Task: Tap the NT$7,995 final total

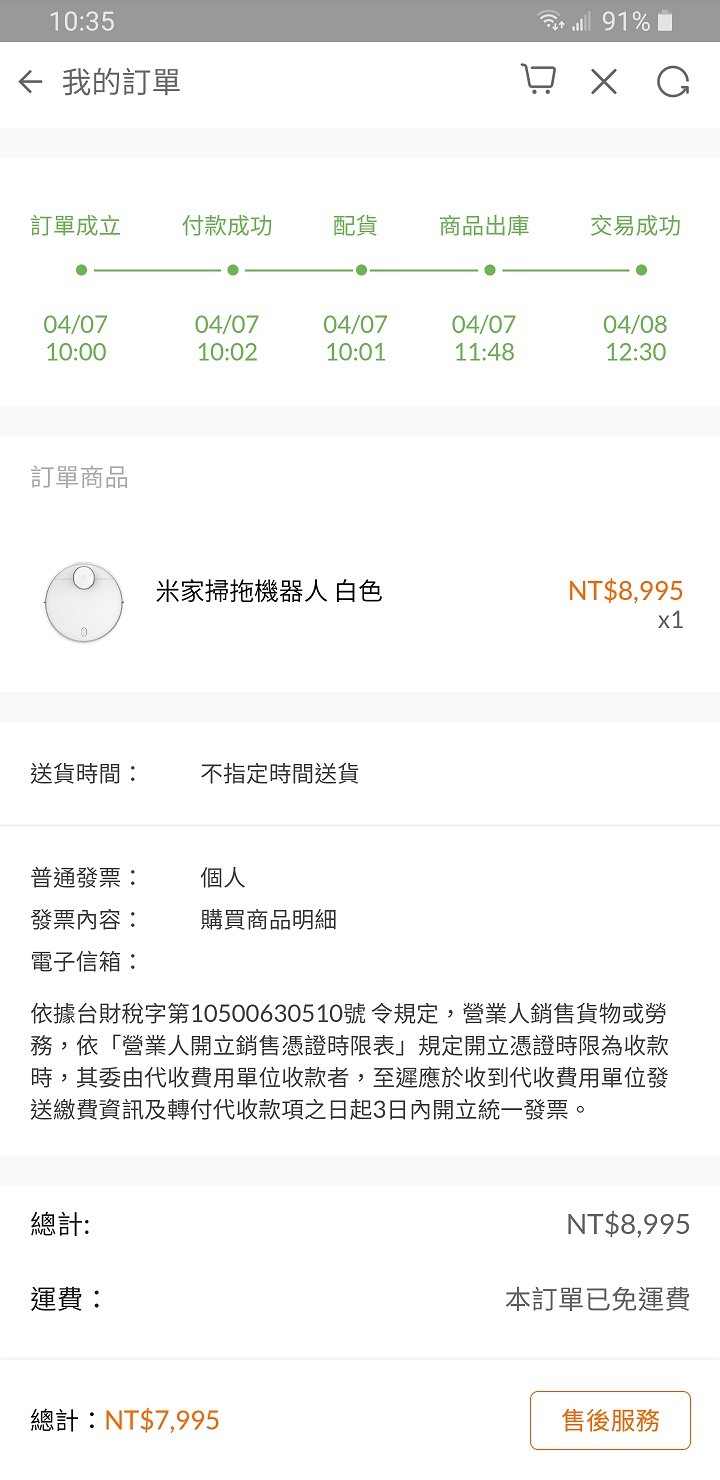Action: 162,1420
